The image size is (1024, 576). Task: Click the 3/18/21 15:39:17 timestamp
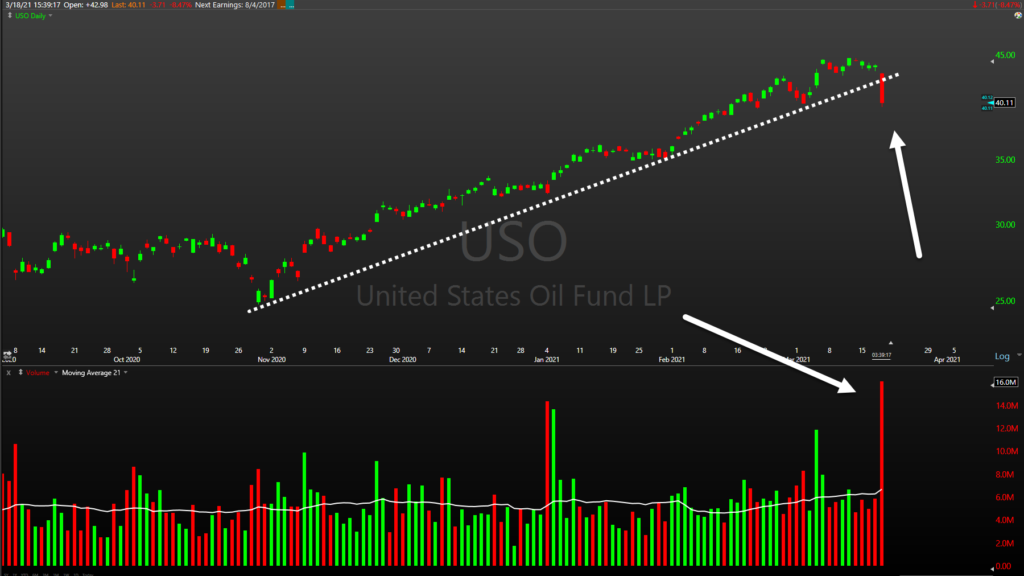click(33, 5)
